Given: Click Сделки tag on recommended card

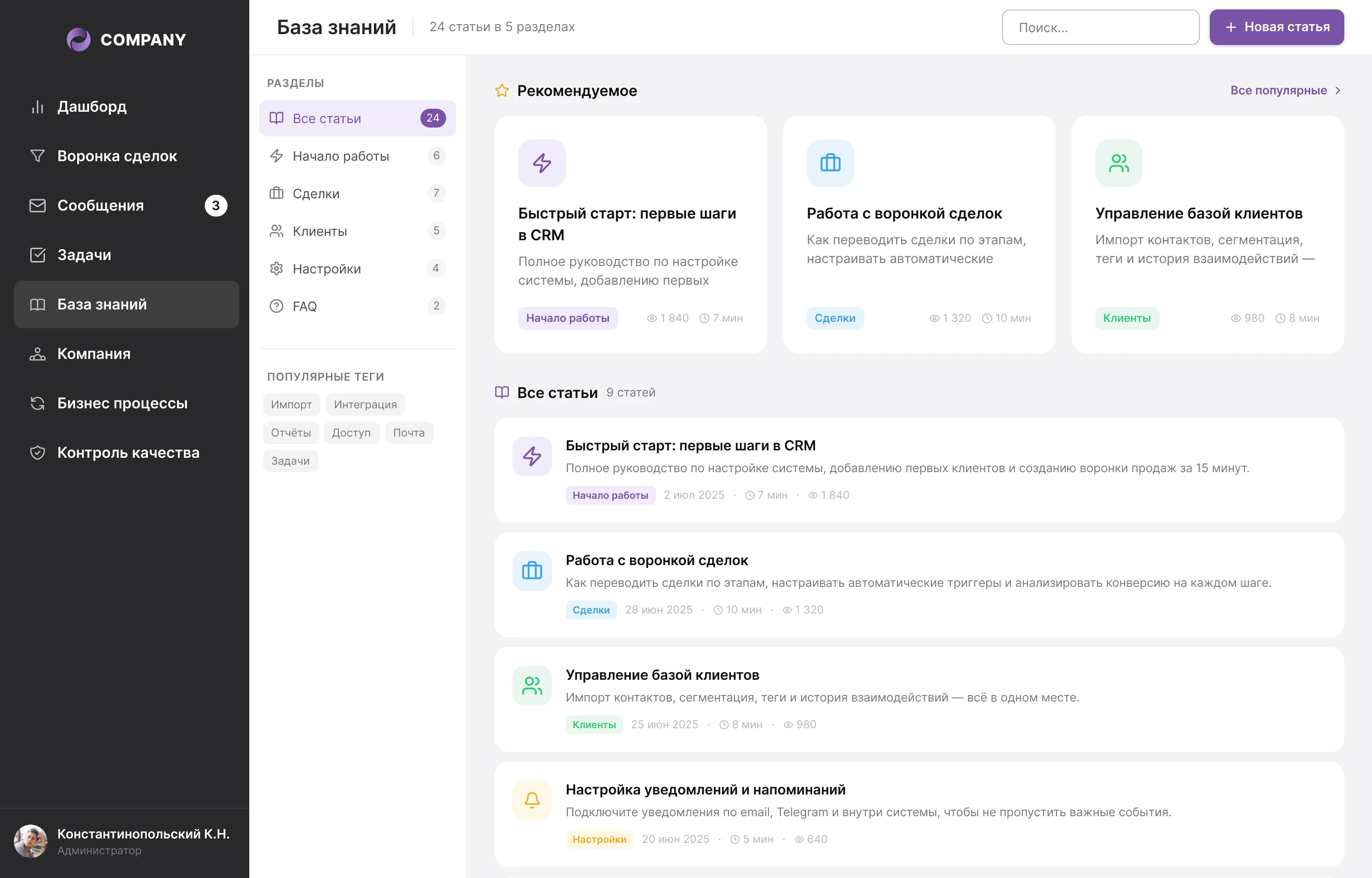Looking at the screenshot, I should 835,318.
